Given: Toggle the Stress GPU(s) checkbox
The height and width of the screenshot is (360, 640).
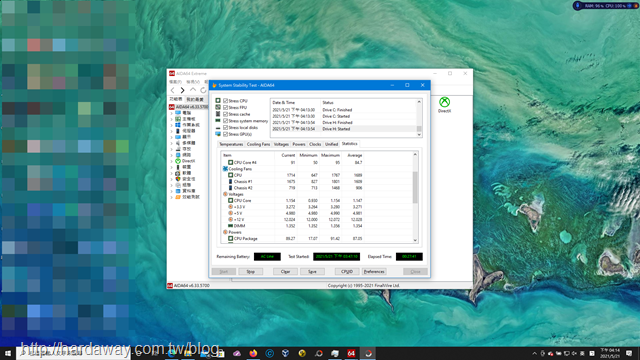Looking at the screenshot, I should tap(225, 134).
